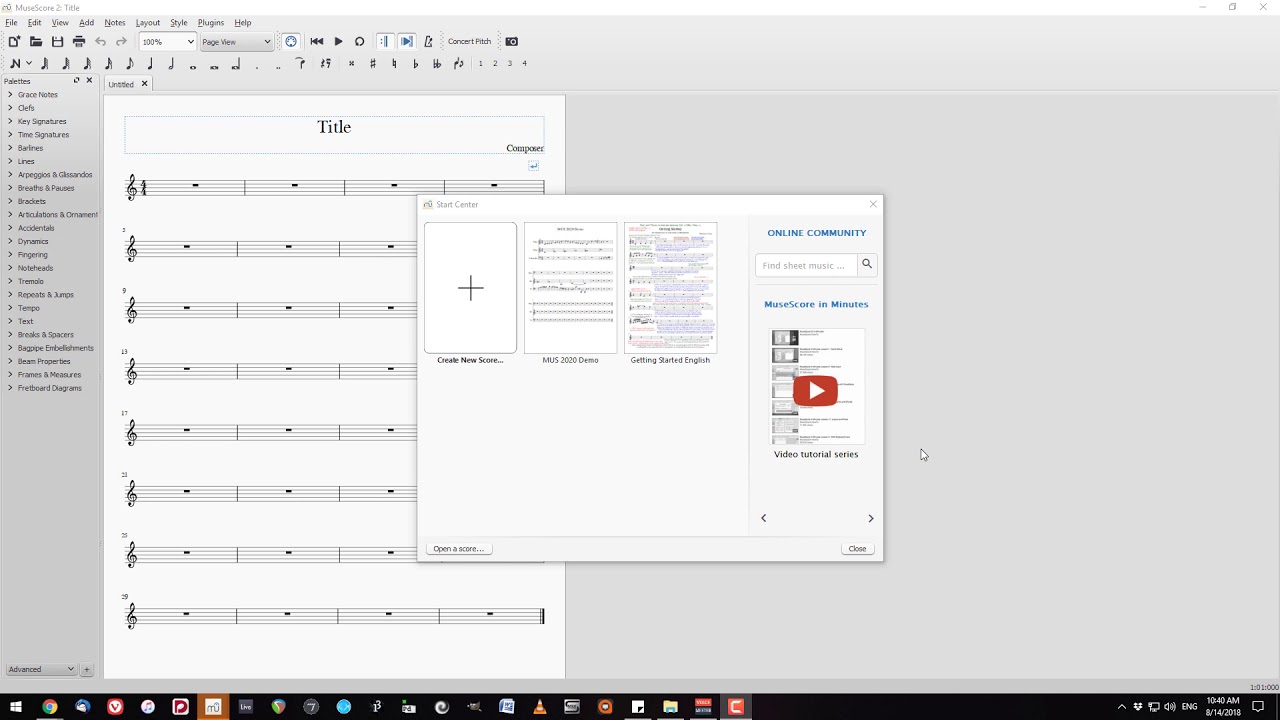Image resolution: width=1280 pixels, height=720 pixels.
Task: Save the score with the floppy disk icon
Action: click(x=57, y=42)
